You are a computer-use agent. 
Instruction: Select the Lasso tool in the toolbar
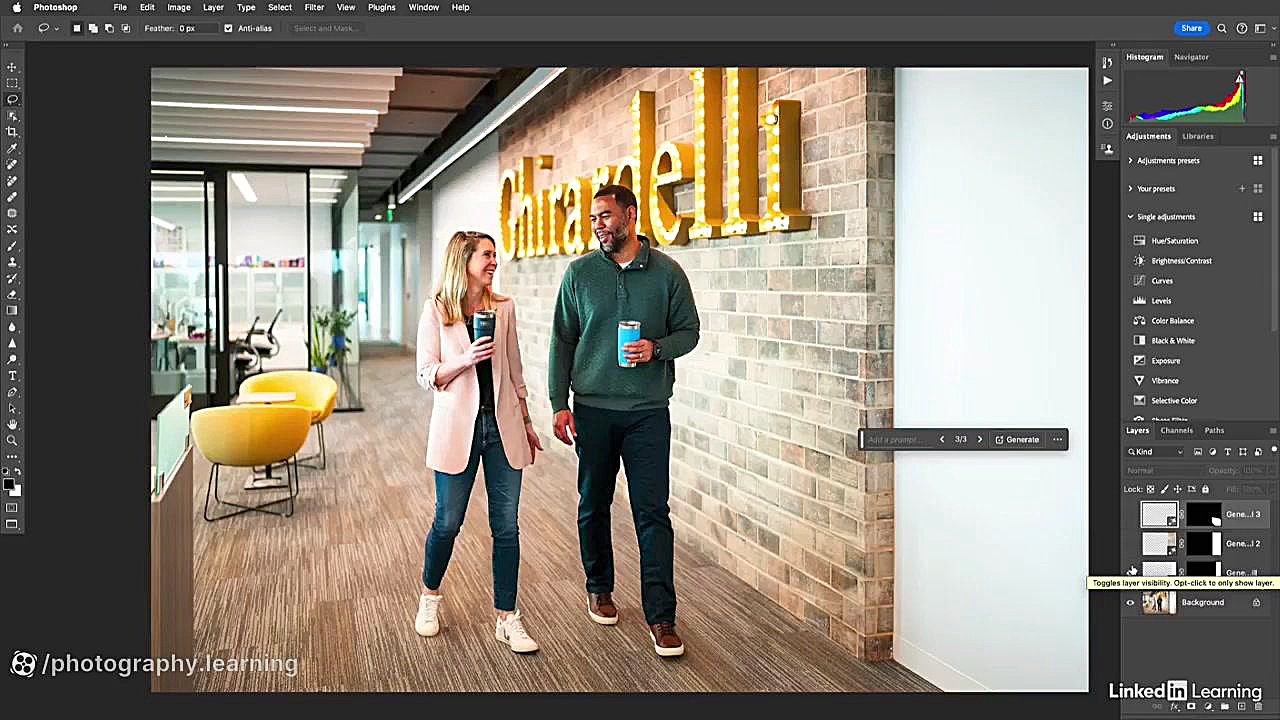pyautogui.click(x=12, y=99)
